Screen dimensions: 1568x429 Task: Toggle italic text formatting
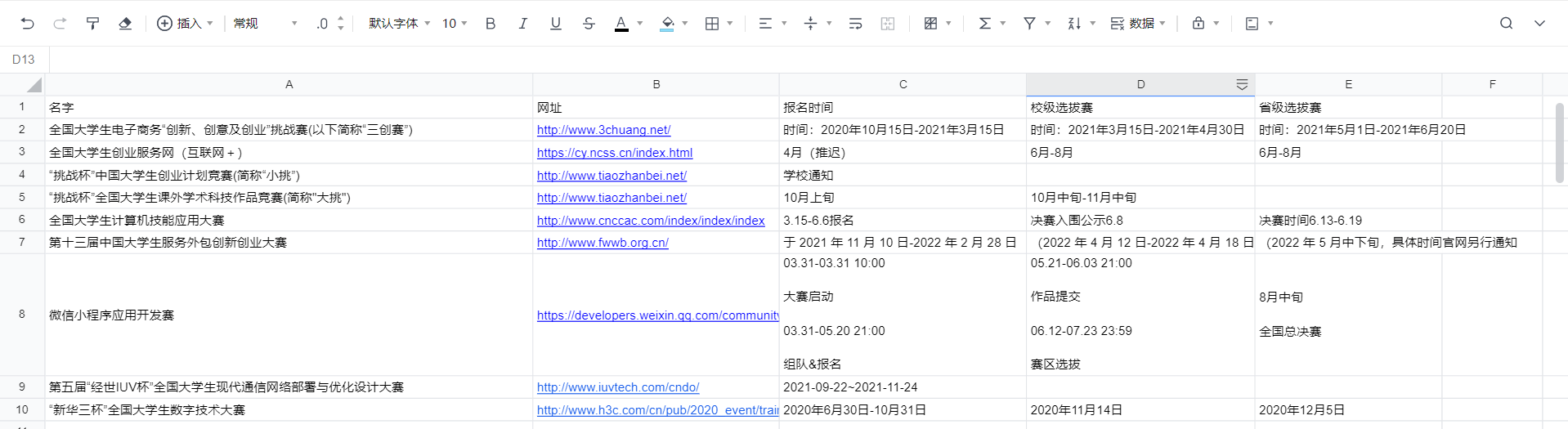click(523, 24)
